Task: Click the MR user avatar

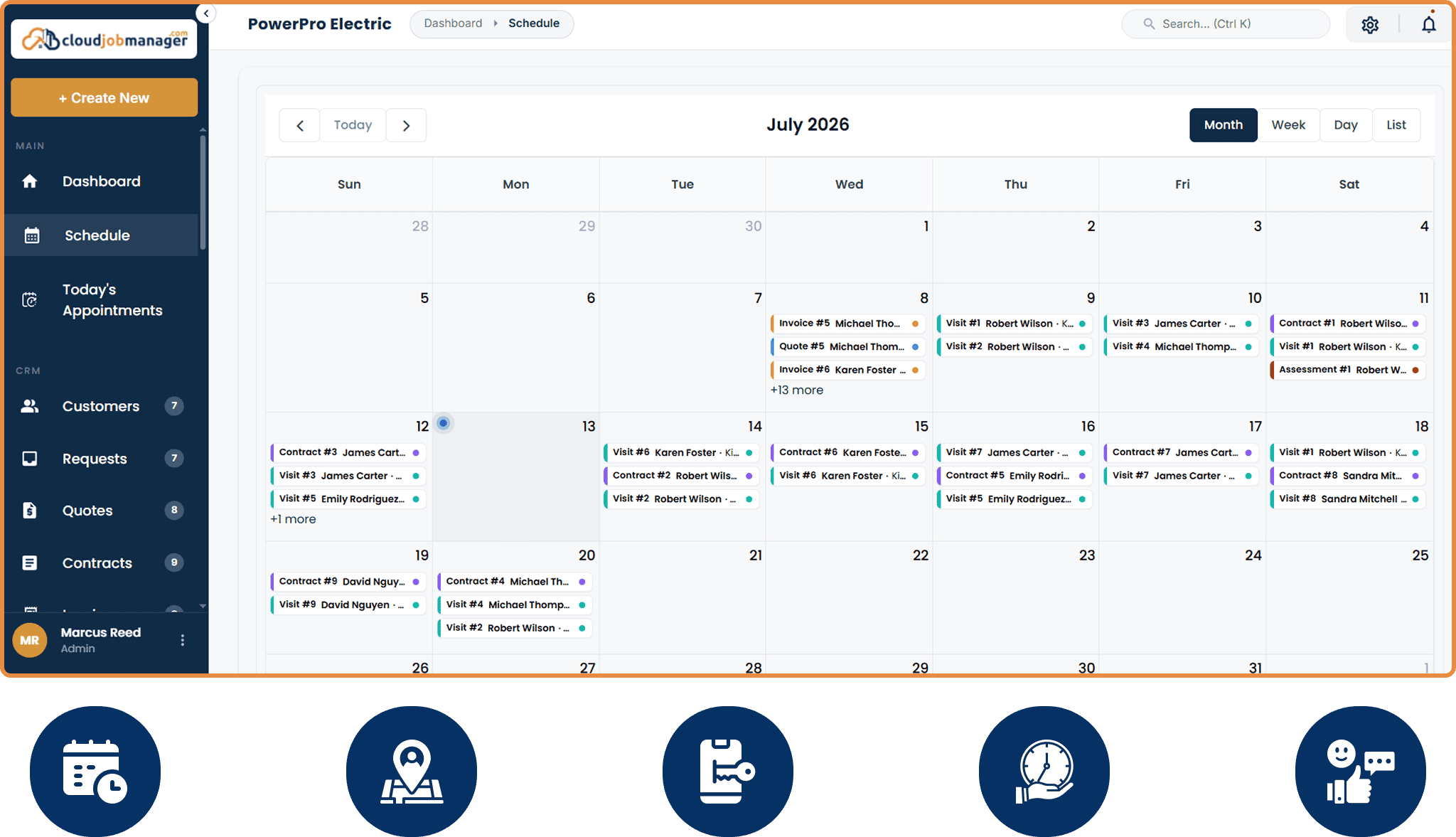Action: tap(30, 640)
